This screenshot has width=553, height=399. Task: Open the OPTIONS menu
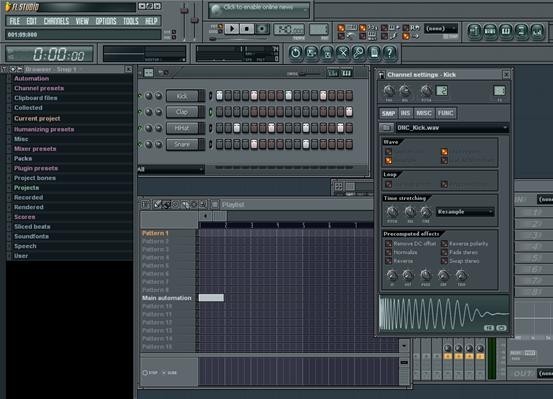click(x=106, y=21)
